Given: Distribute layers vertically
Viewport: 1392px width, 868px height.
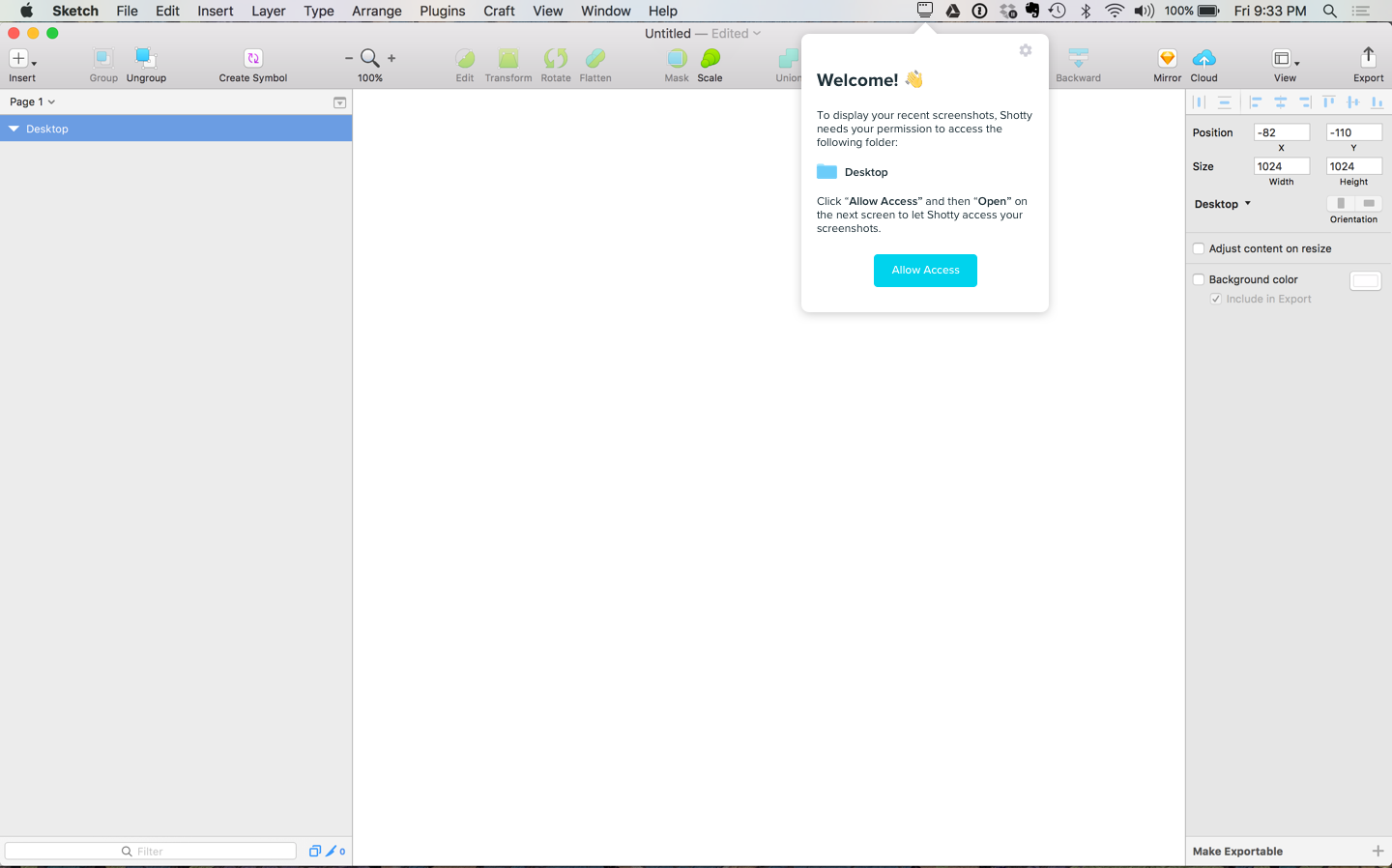Looking at the screenshot, I should click(x=1225, y=101).
